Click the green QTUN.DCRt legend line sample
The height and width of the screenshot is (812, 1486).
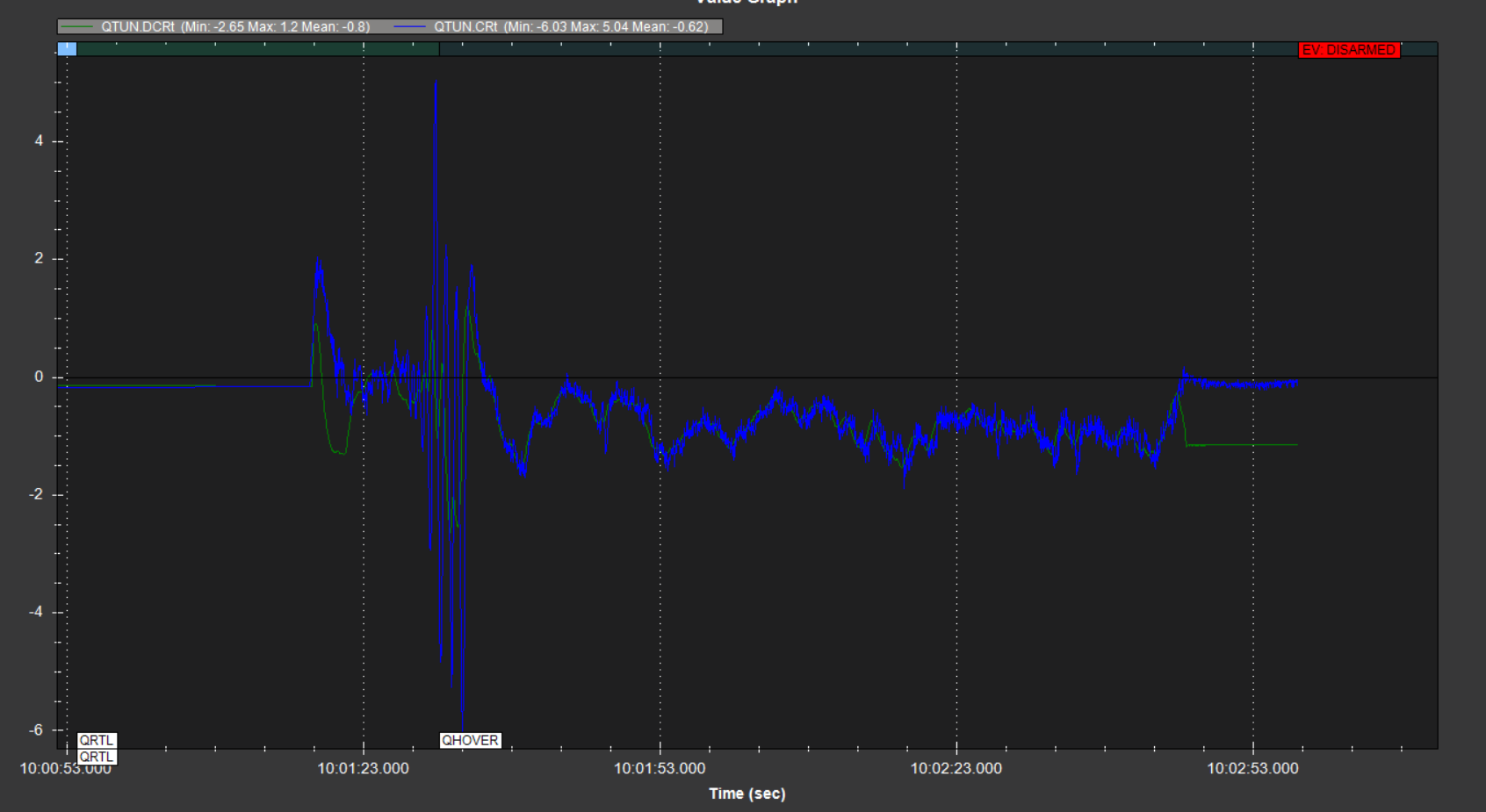click(76, 27)
